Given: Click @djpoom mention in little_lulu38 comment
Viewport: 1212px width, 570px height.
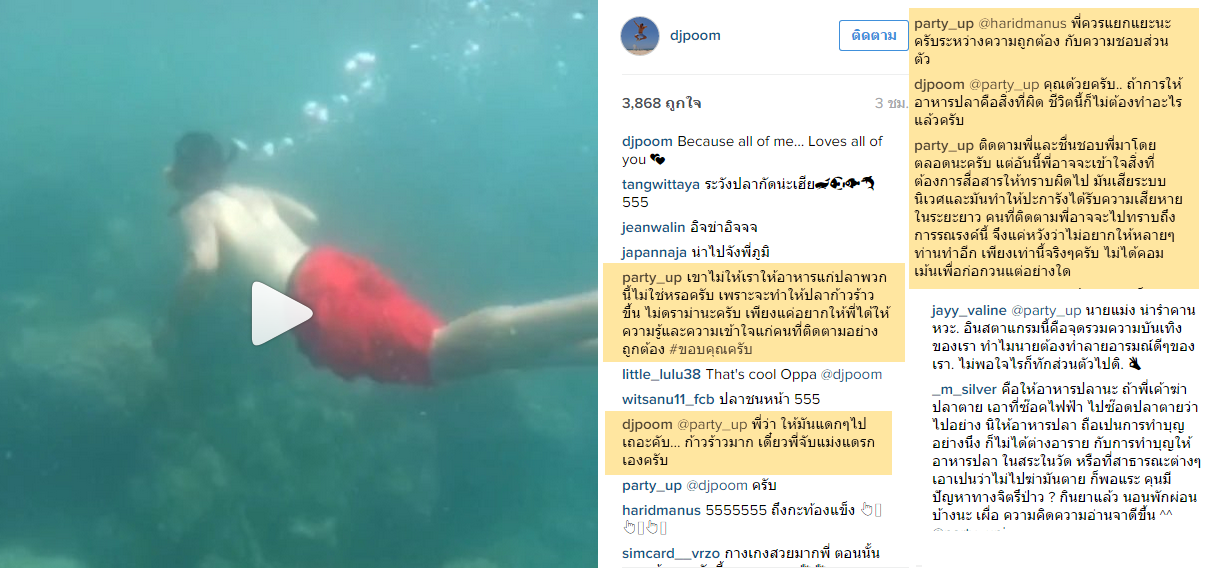Looking at the screenshot, I should (x=850, y=375).
